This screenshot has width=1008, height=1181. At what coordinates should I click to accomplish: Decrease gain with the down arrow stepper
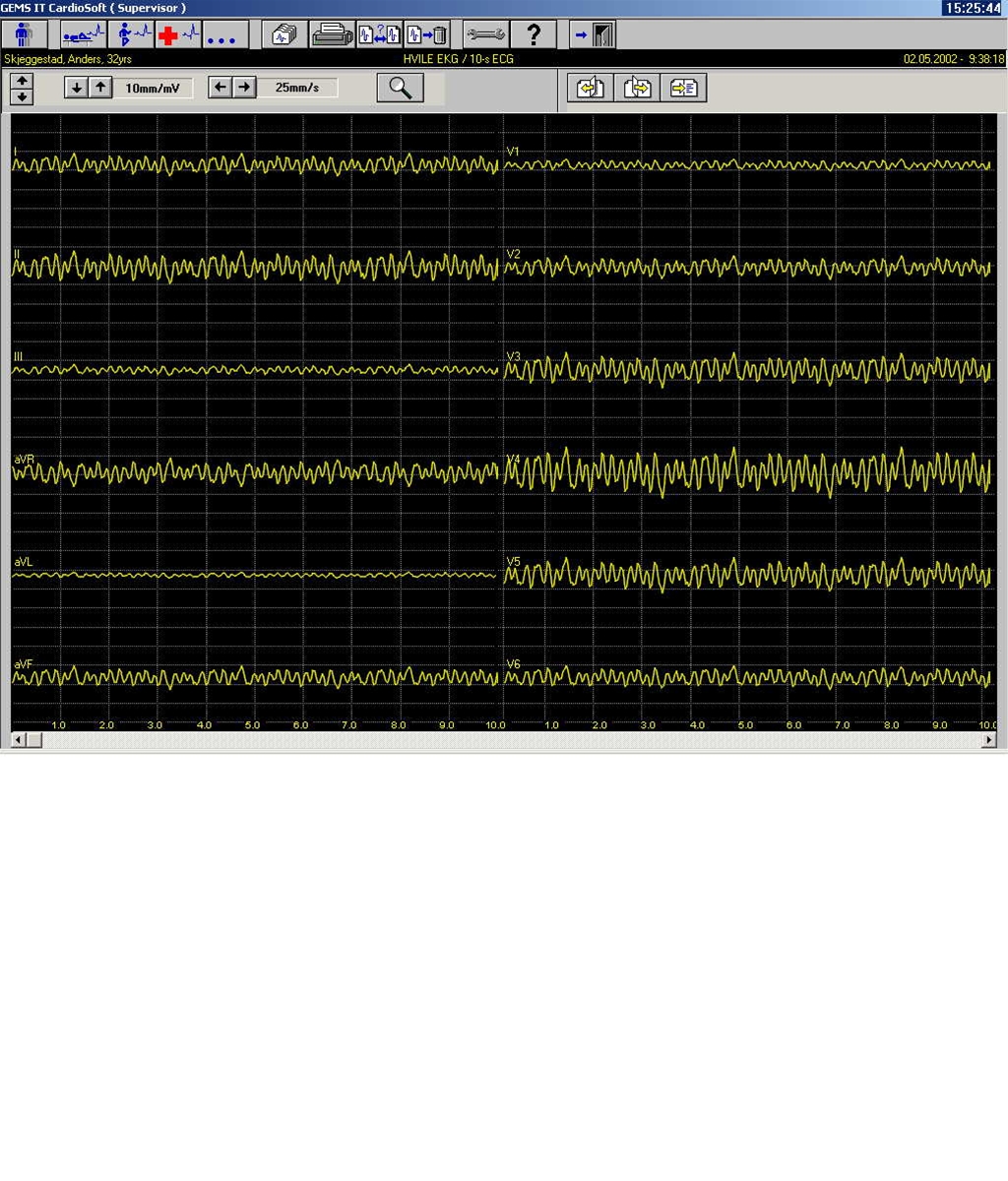pyautogui.click(x=77, y=87)
